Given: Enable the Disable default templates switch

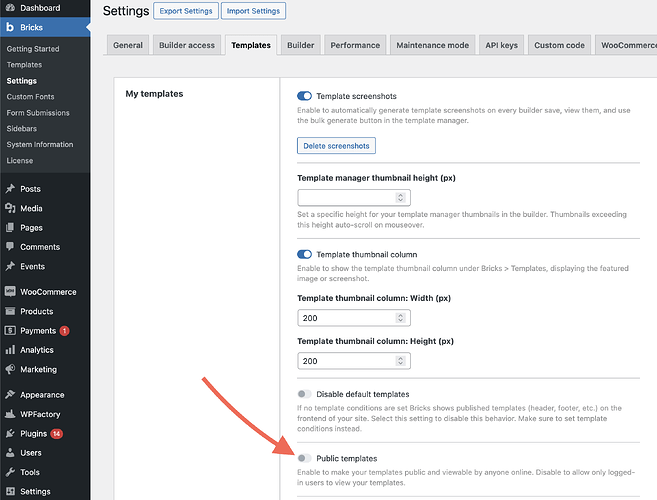Looking at the screenshot, I should click(304, 394).
